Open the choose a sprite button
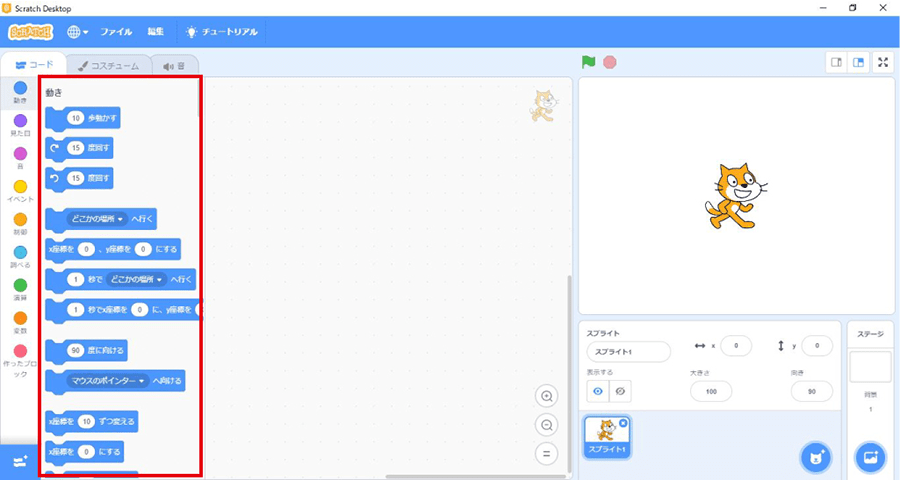 (816, 458)
